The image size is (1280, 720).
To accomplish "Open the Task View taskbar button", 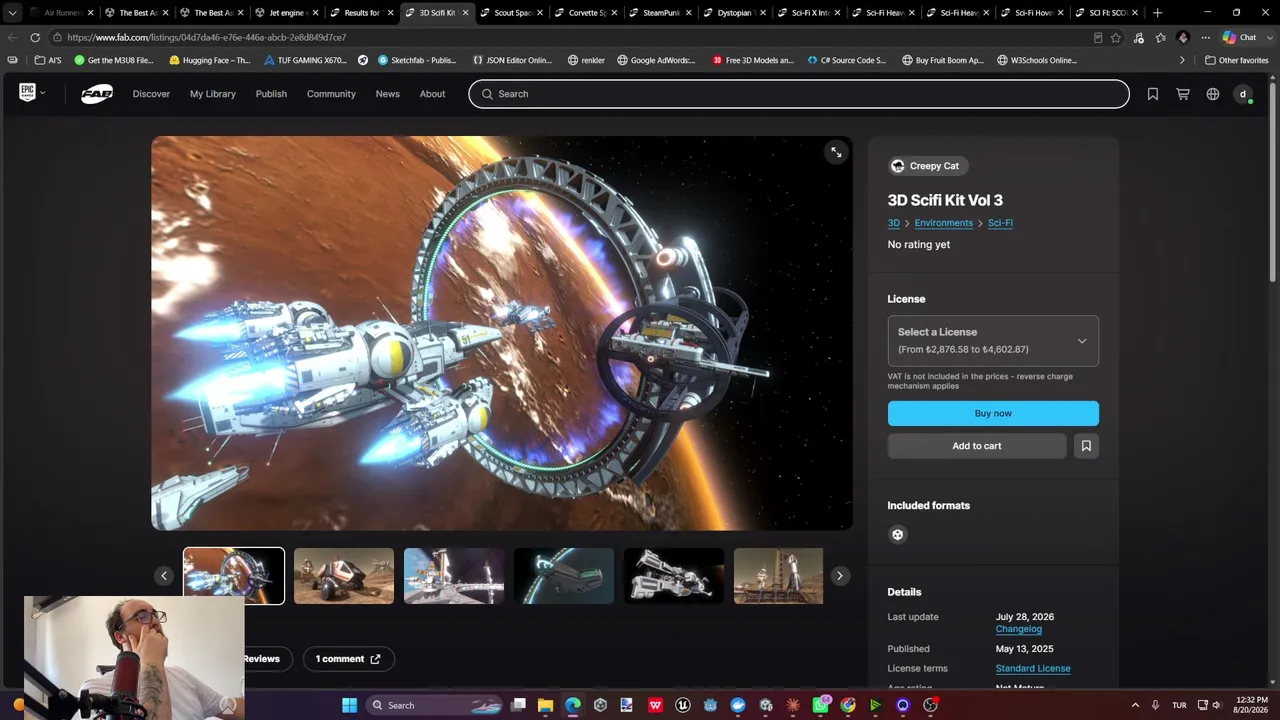I will (518, 705).
